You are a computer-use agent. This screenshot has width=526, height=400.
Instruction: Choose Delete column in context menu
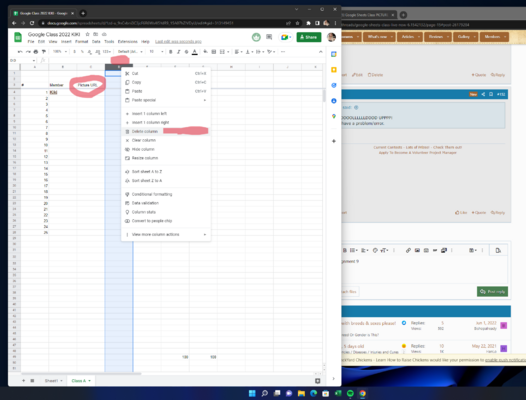(166, 131)
